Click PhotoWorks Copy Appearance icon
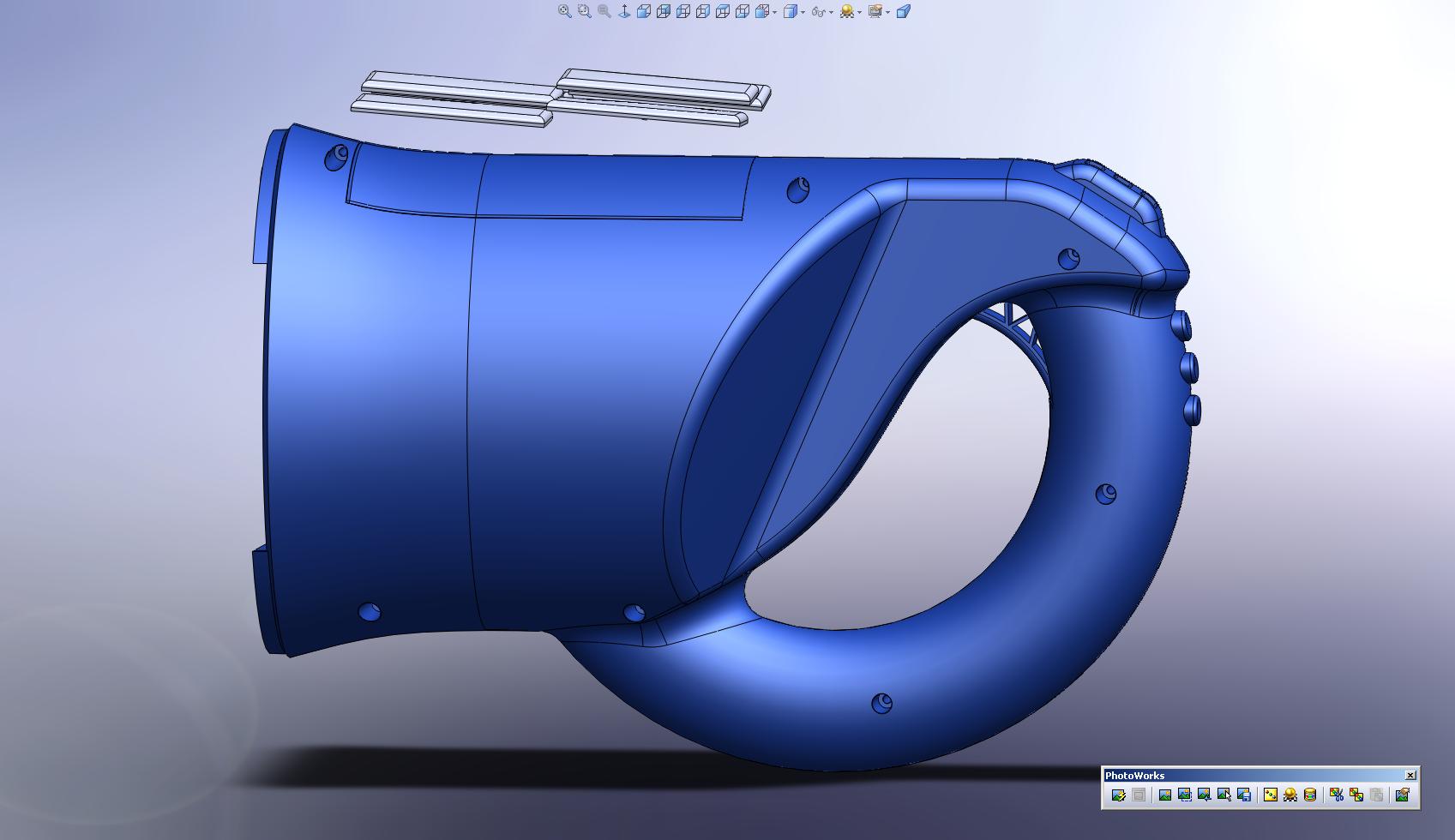Image resolution: width=1455 pixels, height=840 pixels. click(1356, 795)
